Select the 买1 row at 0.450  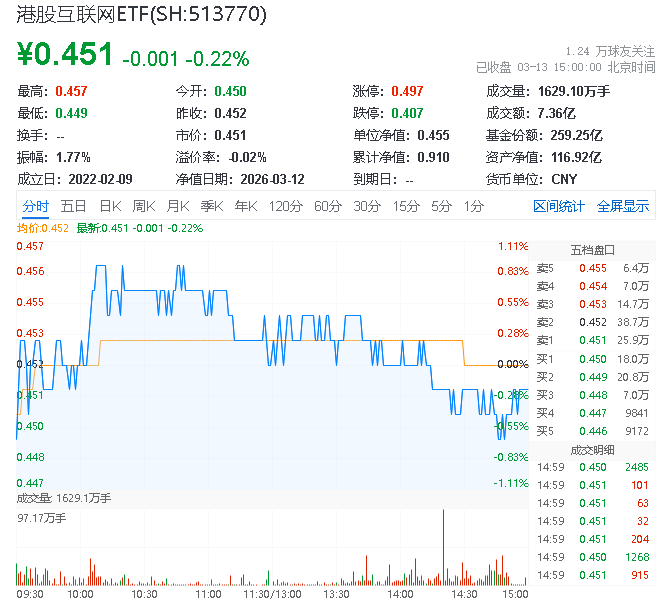tap(592, 358)
